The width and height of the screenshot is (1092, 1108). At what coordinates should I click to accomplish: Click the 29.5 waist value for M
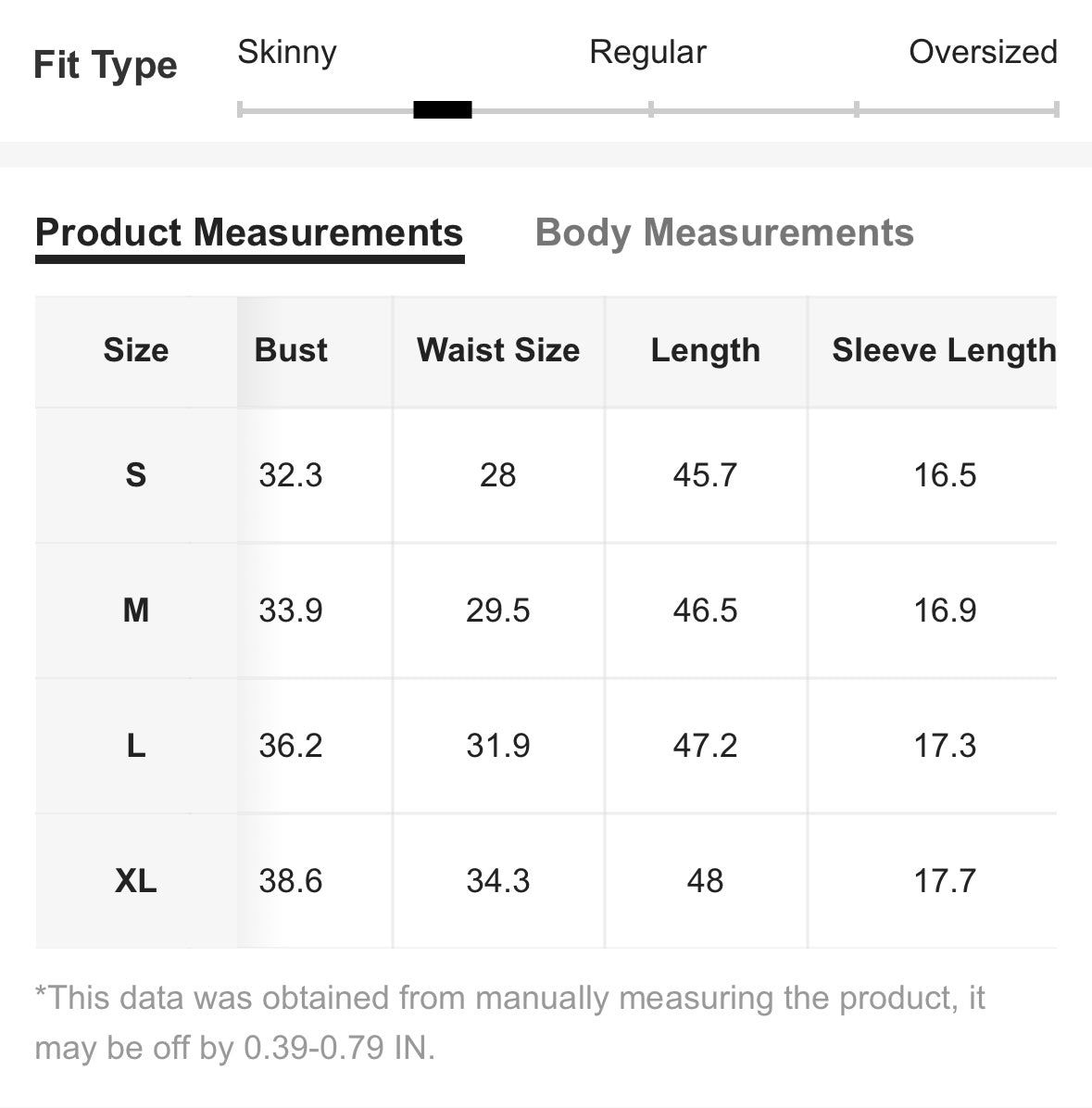tap(498, 611)
